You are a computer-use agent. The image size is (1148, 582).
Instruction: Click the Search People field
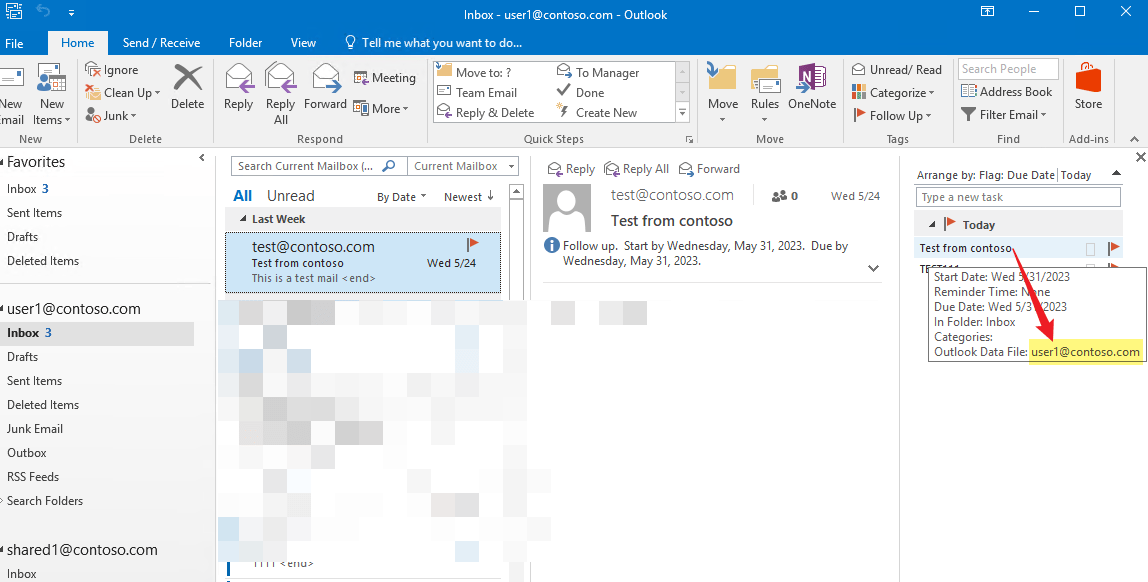[x=1008, y=69]
